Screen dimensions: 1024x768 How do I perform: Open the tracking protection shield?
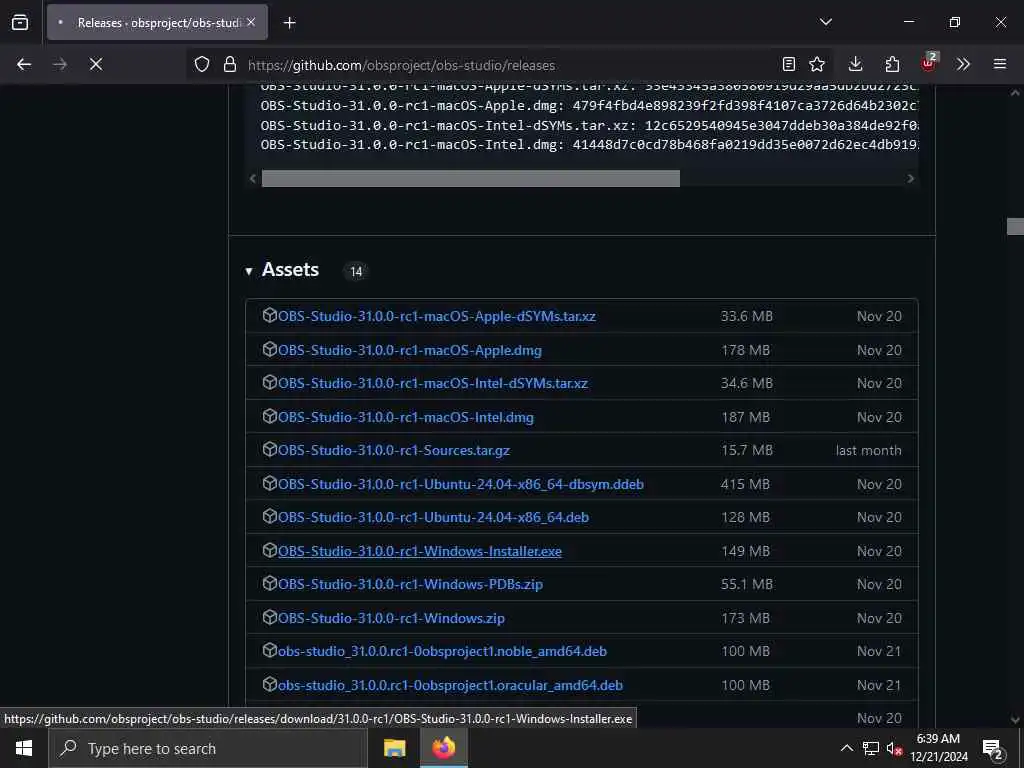coord(202,64)
